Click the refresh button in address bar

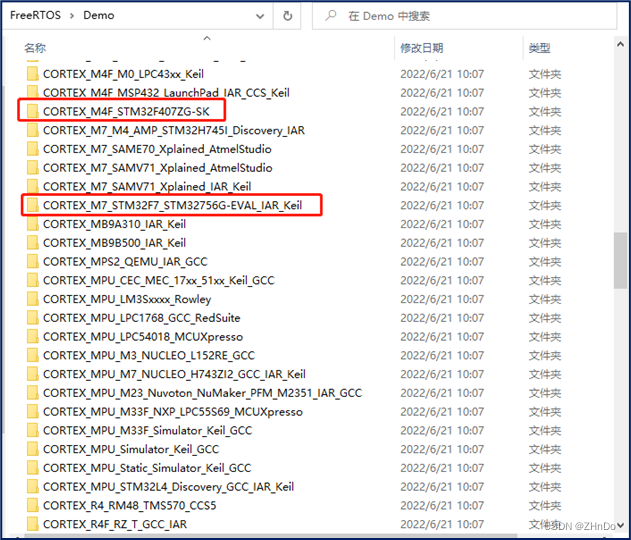click(x=287, y=16)
